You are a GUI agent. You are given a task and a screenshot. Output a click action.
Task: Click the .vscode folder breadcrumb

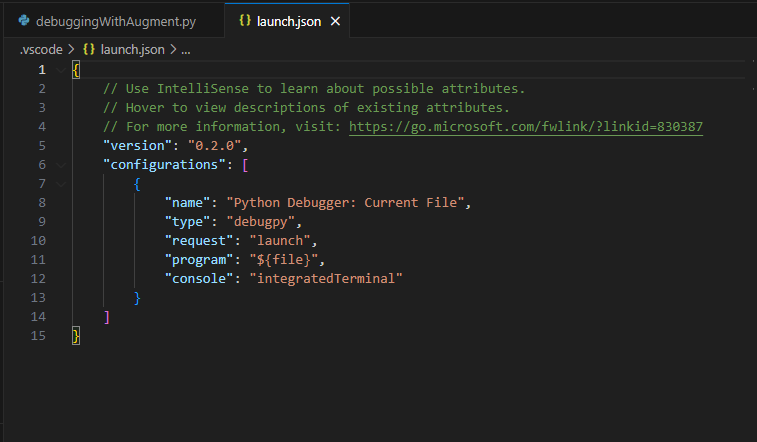tap(41, 49)
